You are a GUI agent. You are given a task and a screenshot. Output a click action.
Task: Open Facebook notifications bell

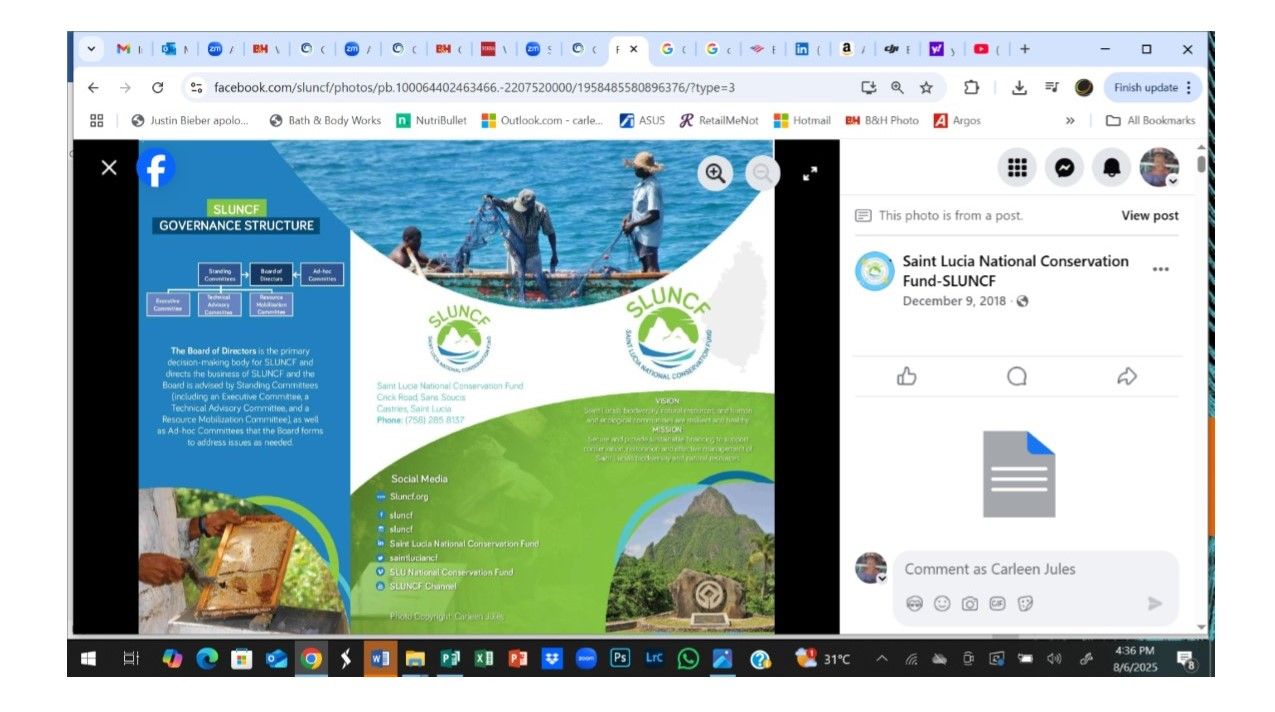1111,167
